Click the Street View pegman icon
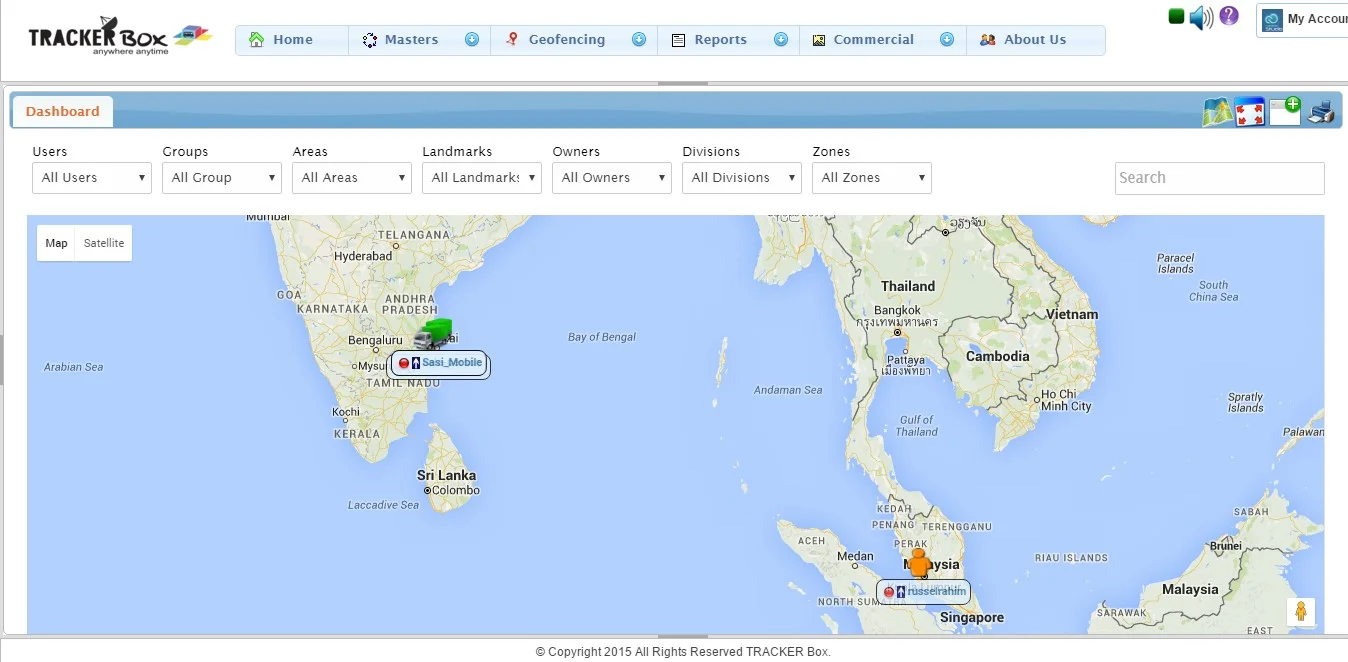The width and height of the screenshot is (1348, 662). click(x=1300, y=611)
